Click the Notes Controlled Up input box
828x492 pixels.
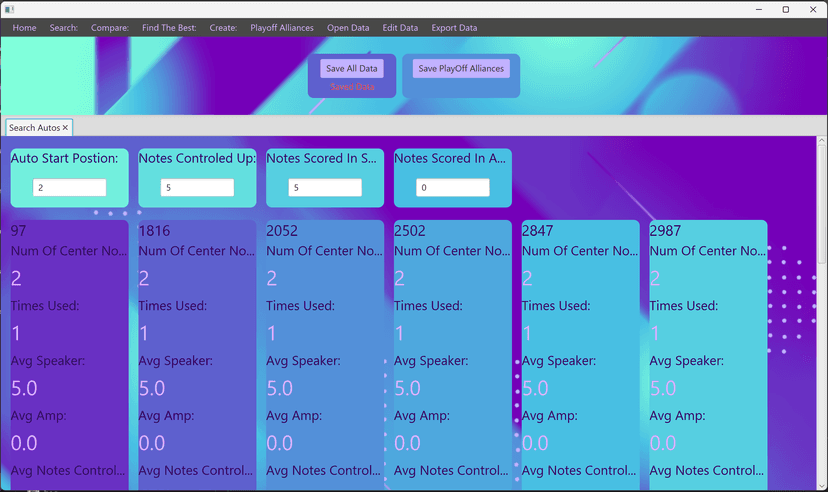[x=197, y=188]
